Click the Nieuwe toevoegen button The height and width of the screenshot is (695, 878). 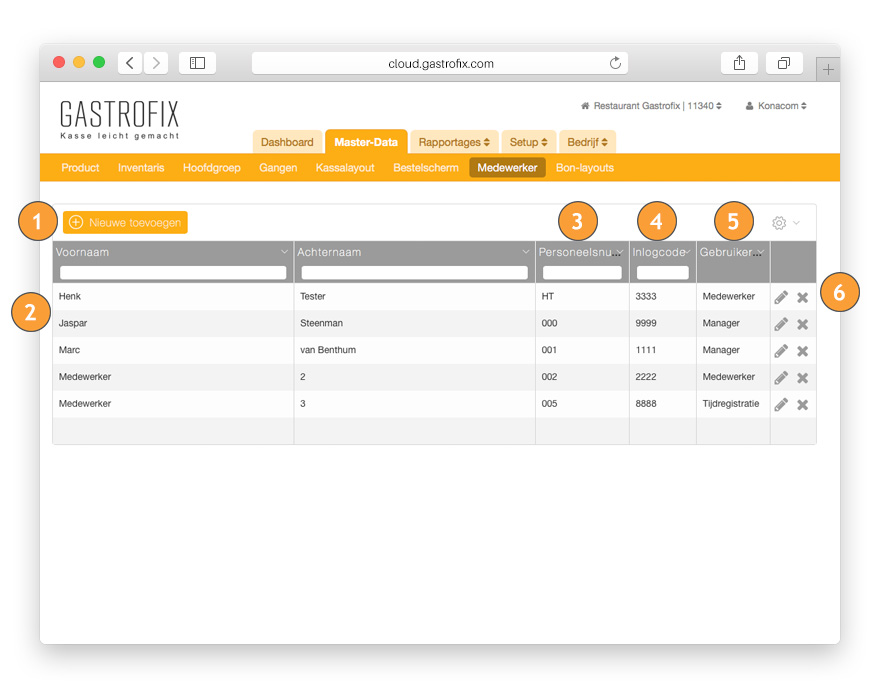point(125,222)
